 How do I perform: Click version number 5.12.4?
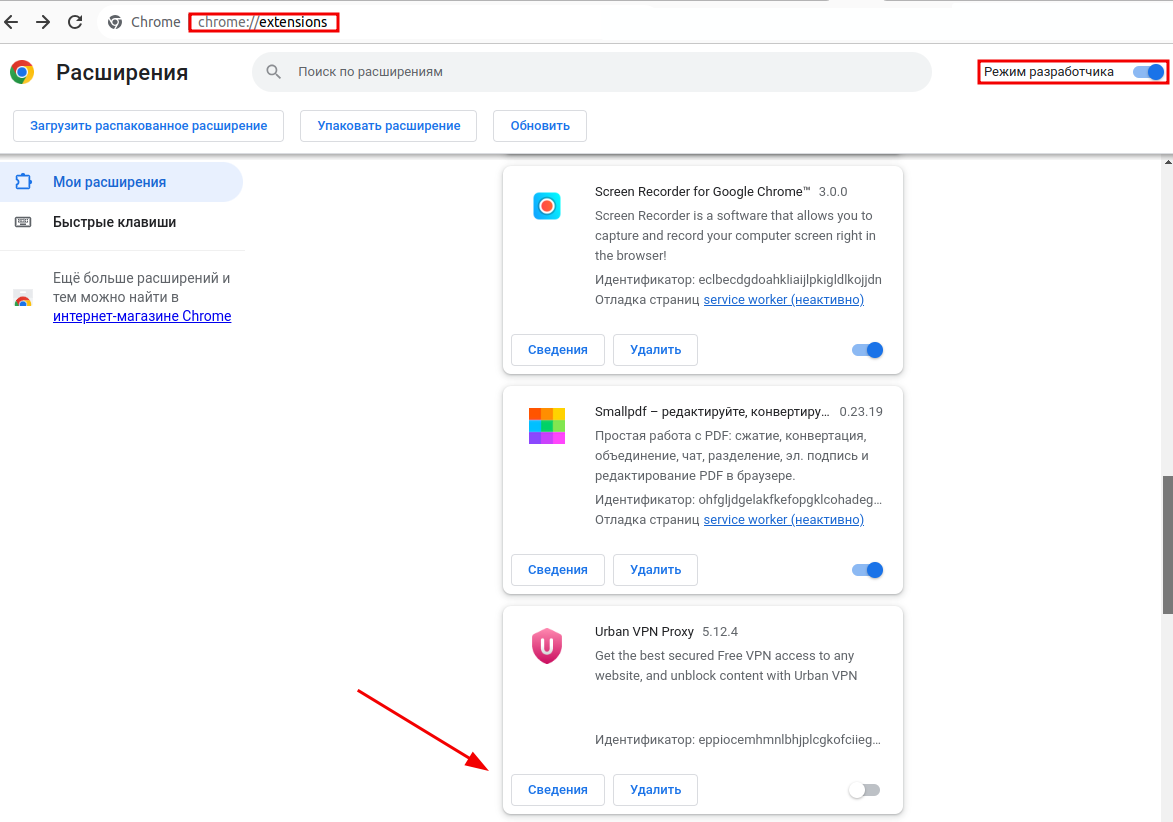click(x=720, y=631)
